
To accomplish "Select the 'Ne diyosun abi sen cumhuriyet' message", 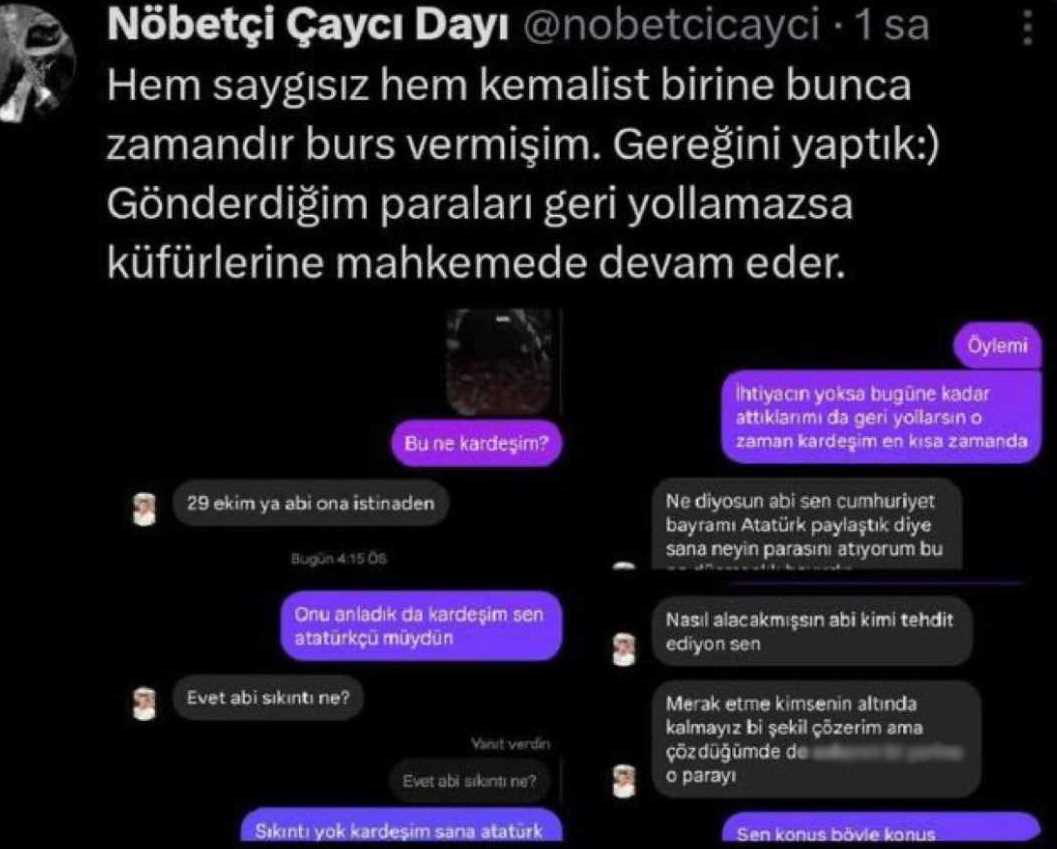I will pyautogui.click(x=806, y=525).
